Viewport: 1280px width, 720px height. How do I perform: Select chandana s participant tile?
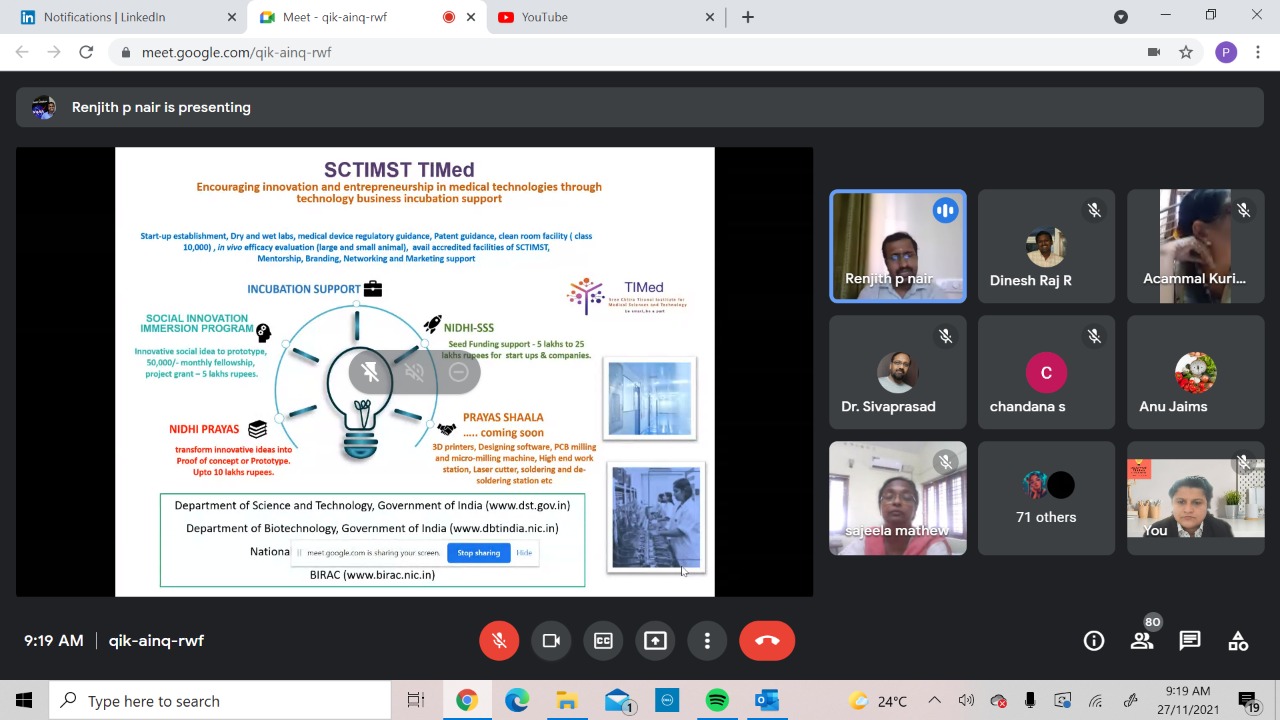coord(1046,372)
